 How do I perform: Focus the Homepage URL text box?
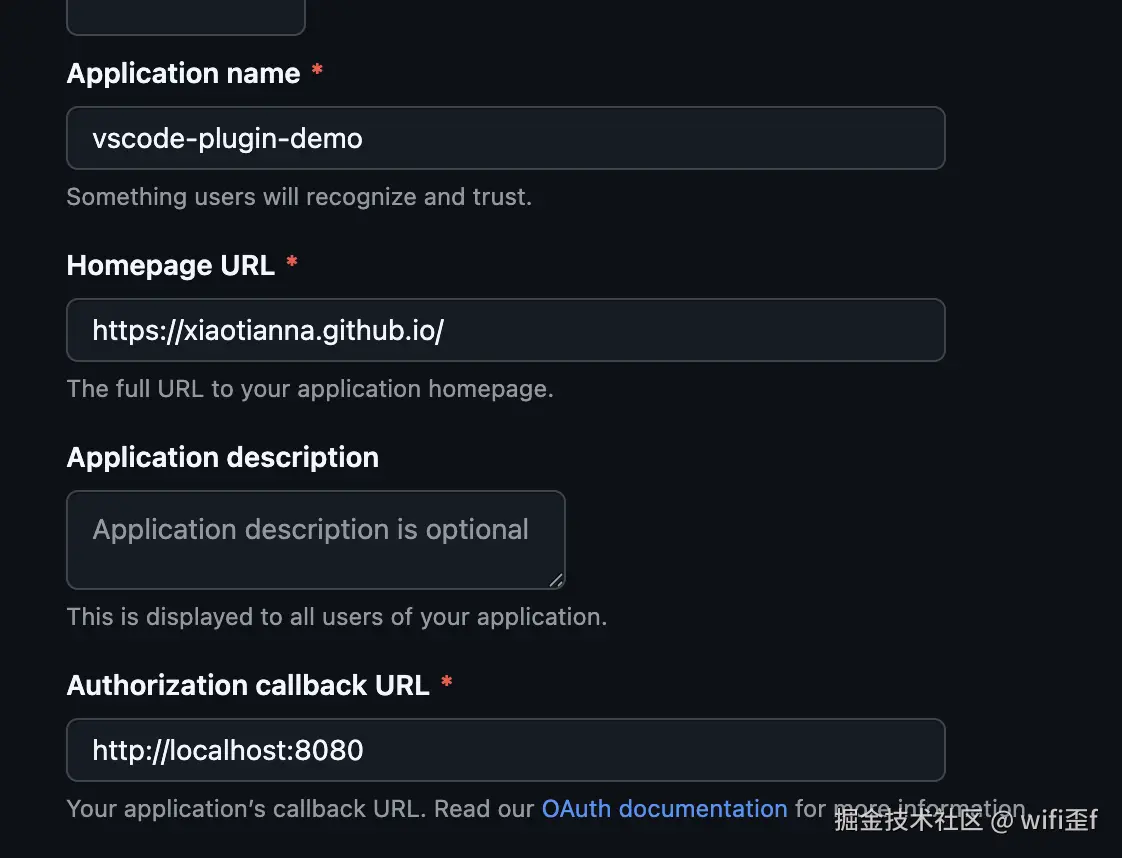[505, 330]
